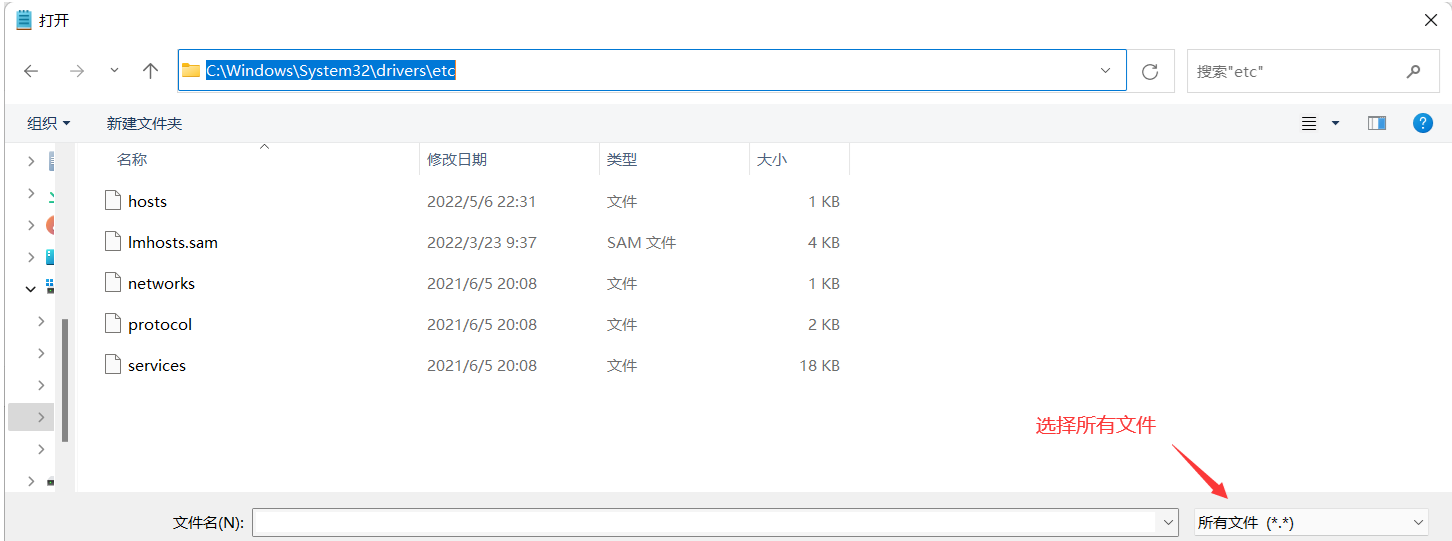
Task: Select the lmhosts.sam file name
Action: 173,242
